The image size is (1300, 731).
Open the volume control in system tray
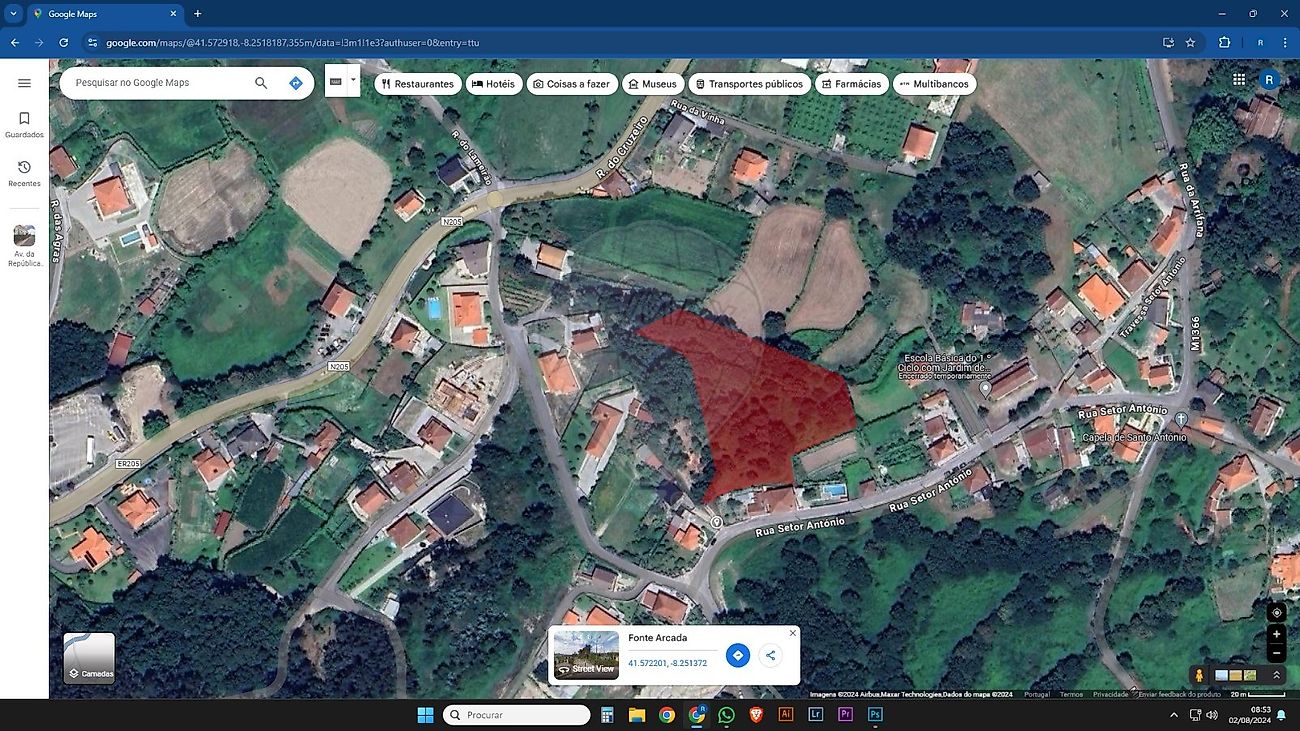1212,715
